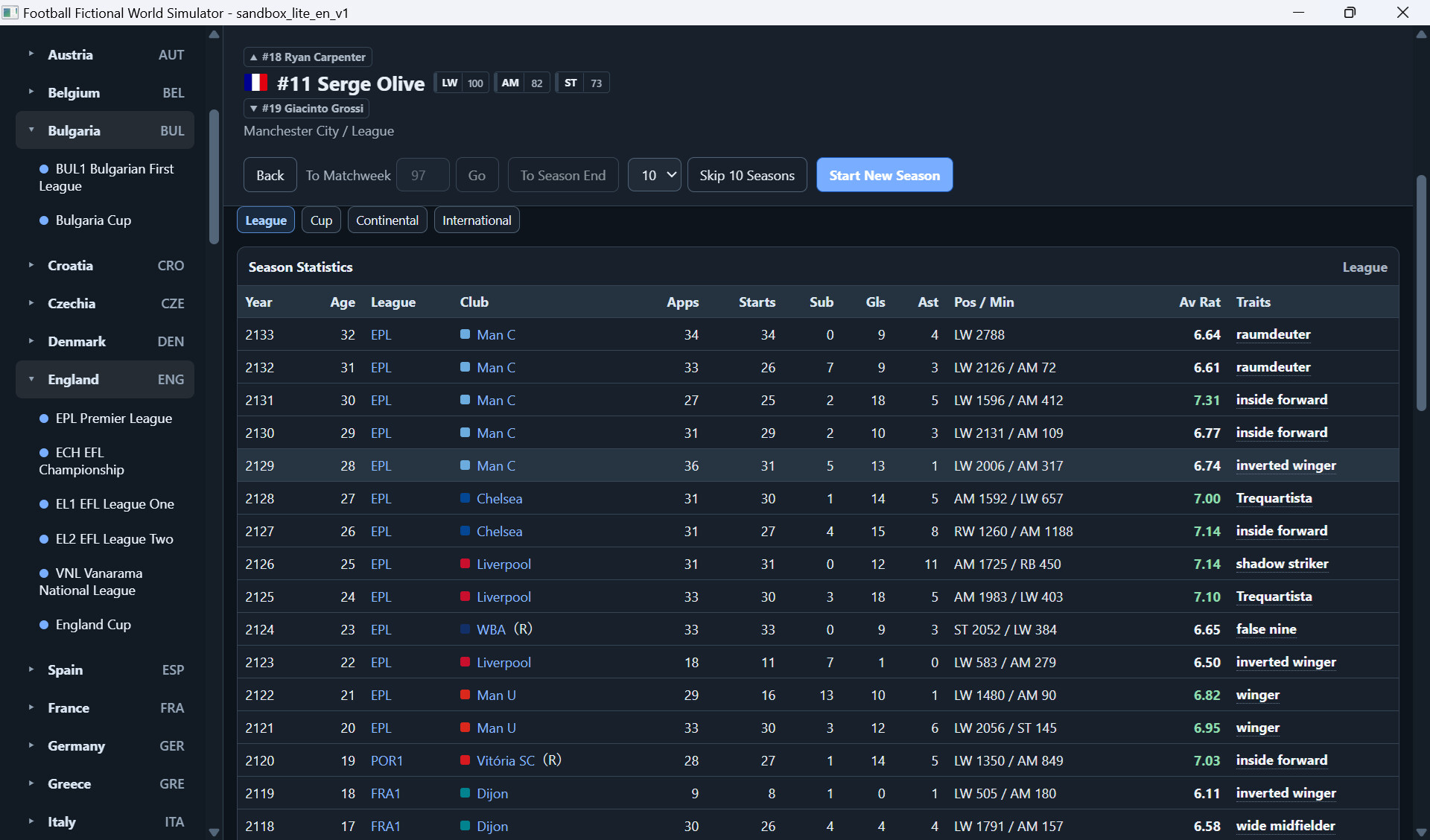
Task: Click the LW 100 position badge
Action: pos(461,83)
